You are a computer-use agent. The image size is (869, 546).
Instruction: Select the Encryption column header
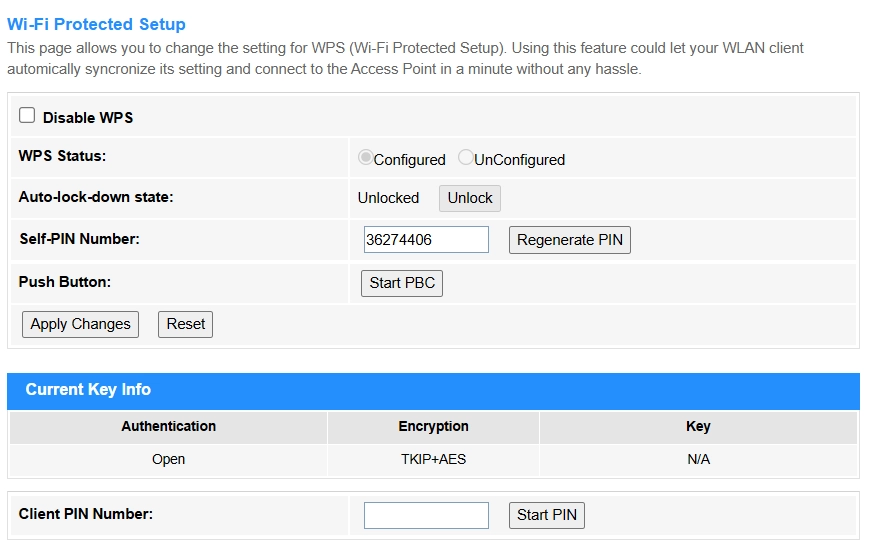click(x=433, y=426)
